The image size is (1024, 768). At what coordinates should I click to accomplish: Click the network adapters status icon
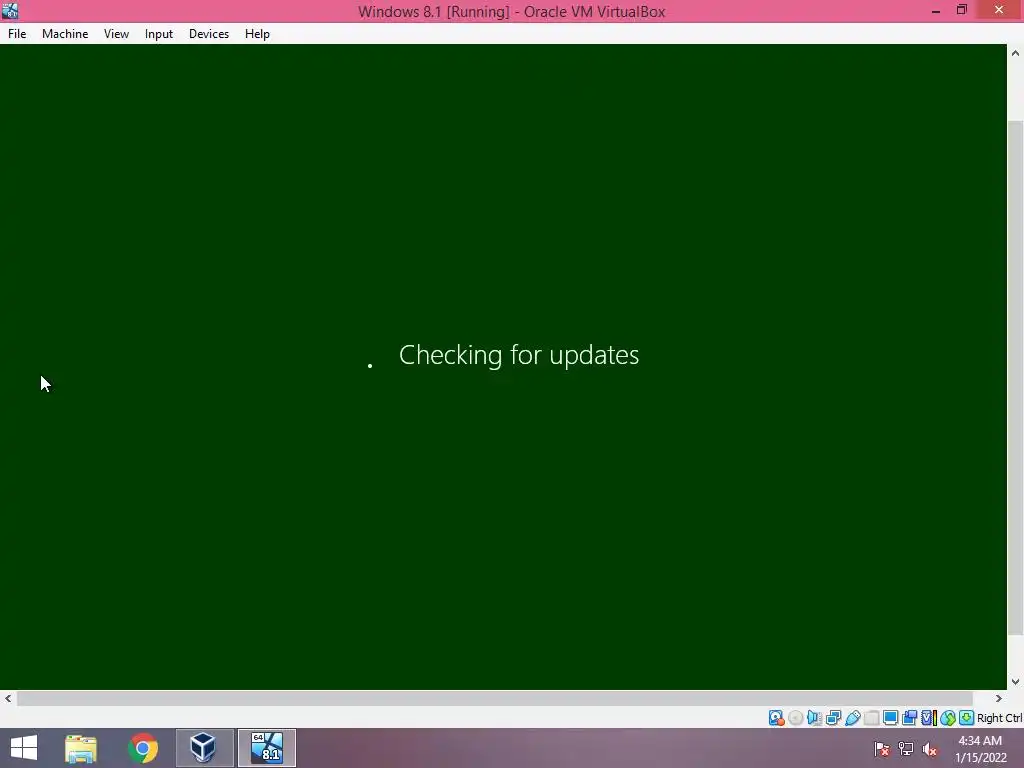tap(833, 718)
